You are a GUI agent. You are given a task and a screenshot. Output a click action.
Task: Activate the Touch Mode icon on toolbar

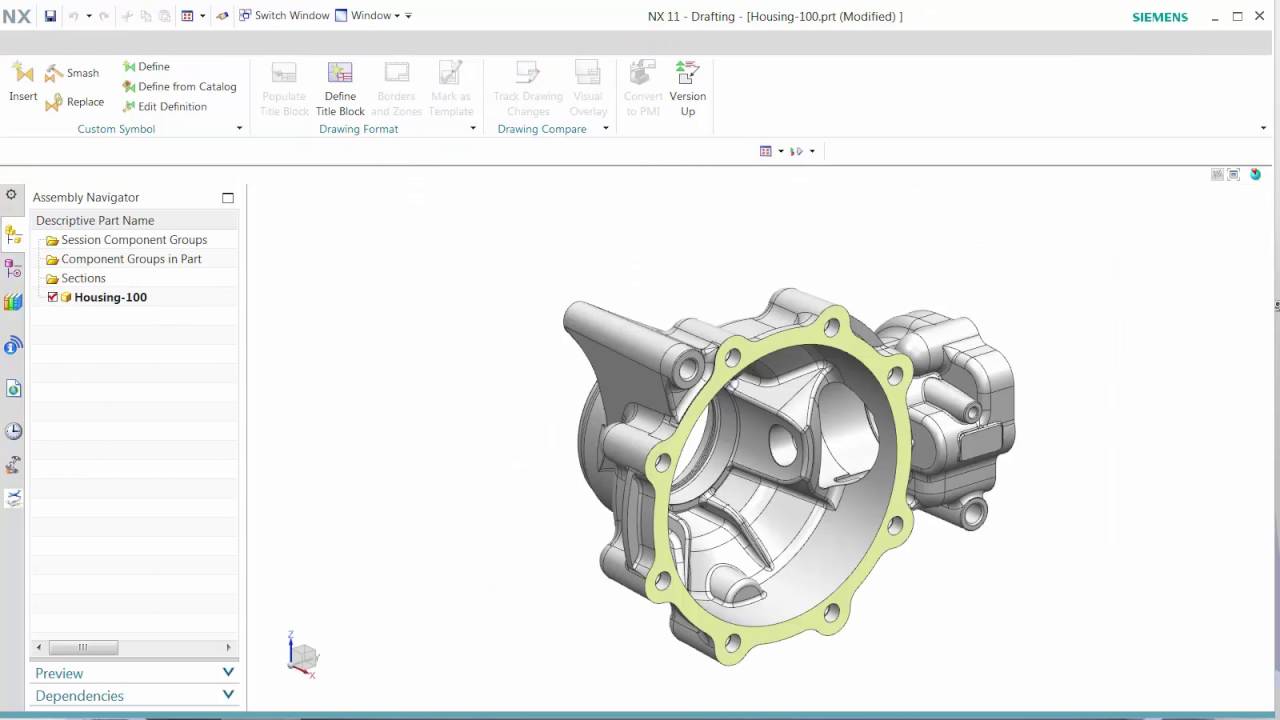[x=222, y=15]
